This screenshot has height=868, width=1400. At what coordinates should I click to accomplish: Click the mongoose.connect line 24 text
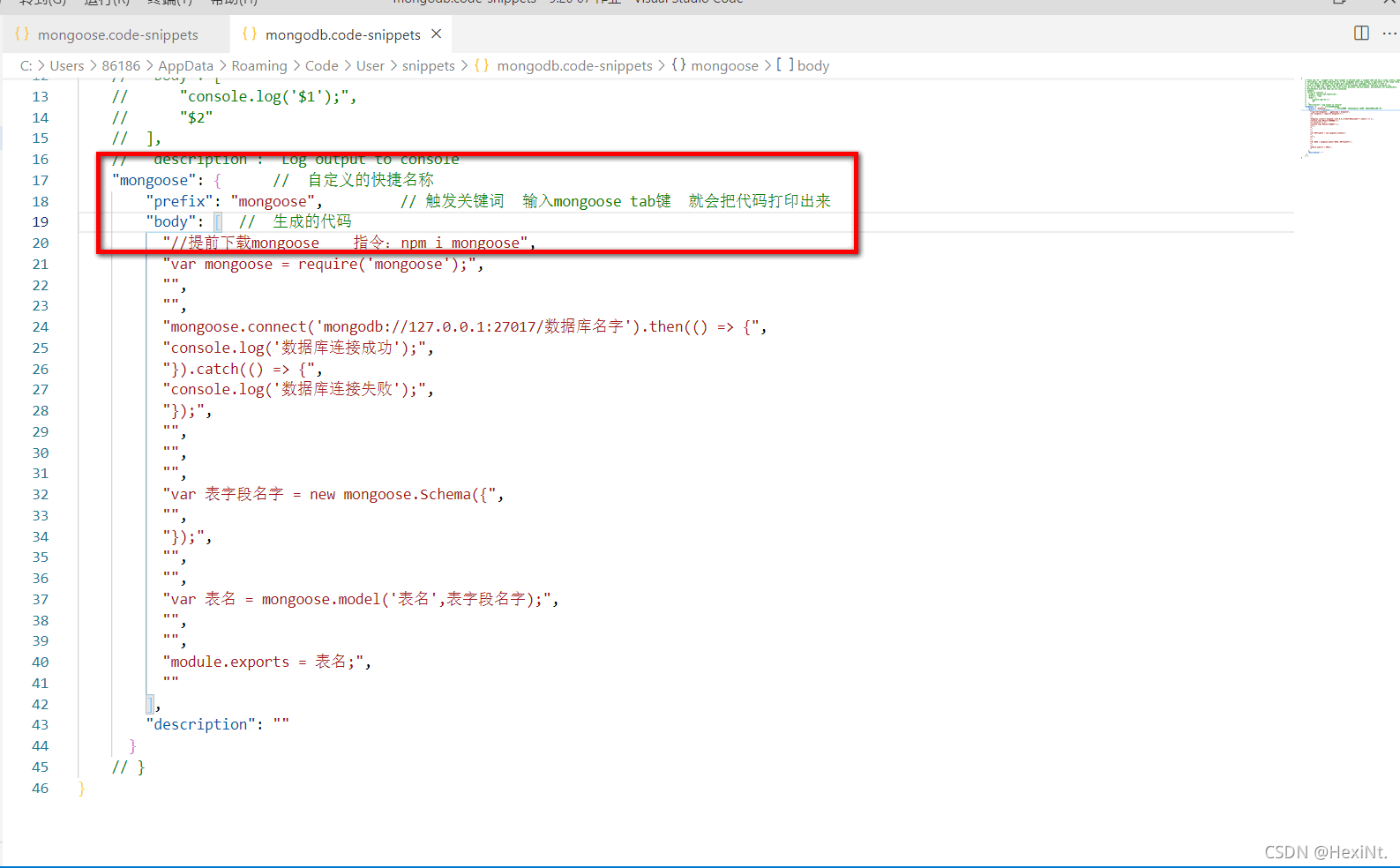click(465, 327)
